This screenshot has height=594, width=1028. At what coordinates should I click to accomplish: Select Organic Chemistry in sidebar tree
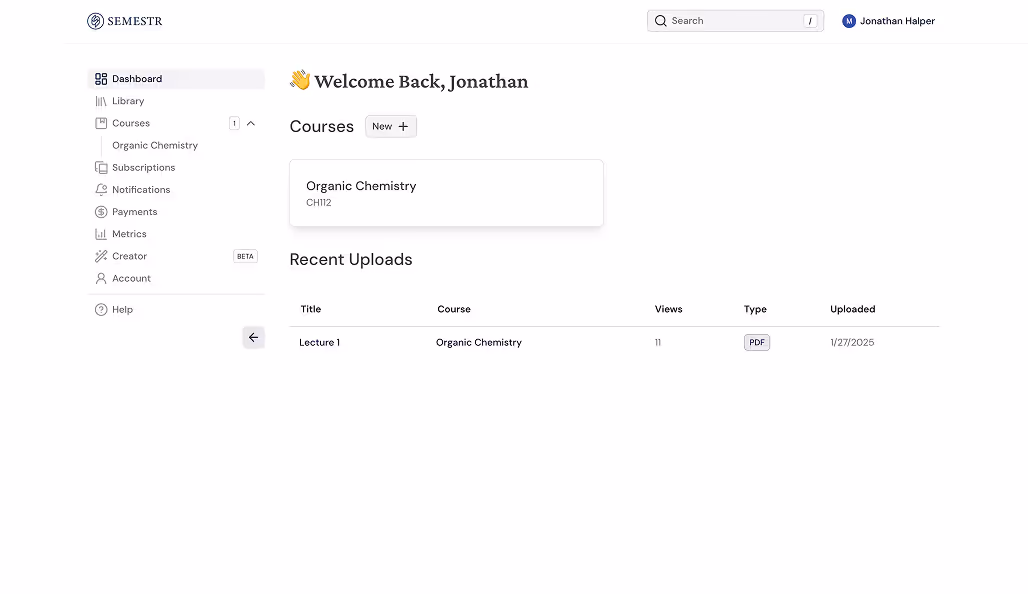[155, 146]
